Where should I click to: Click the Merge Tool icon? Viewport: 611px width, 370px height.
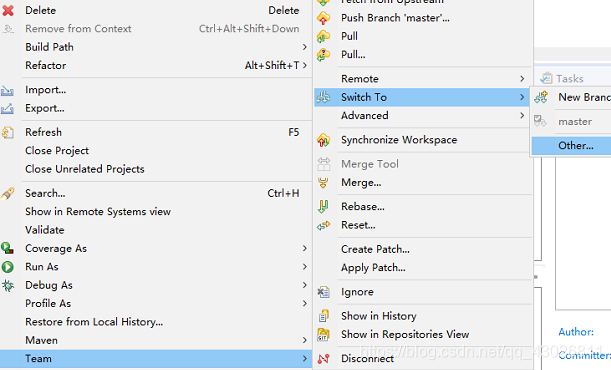pyautogui.click(x=323, y=164)
